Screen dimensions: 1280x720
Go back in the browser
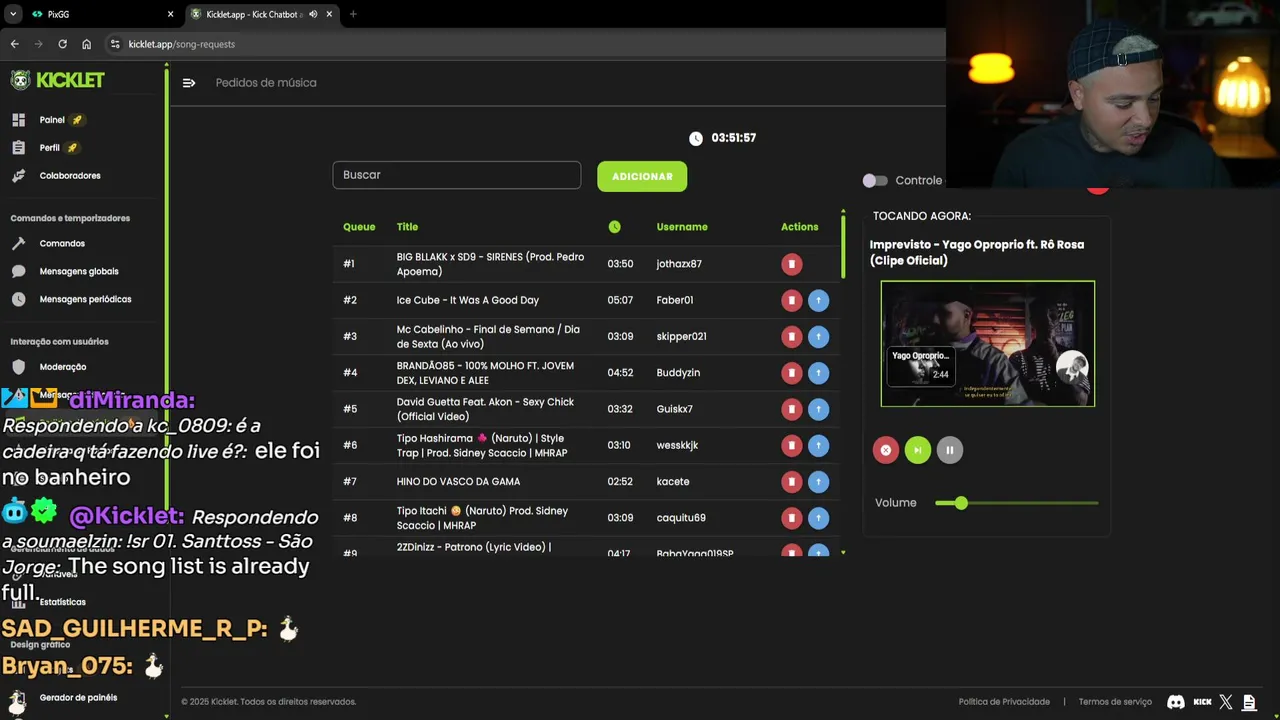(x=14, y=44)
